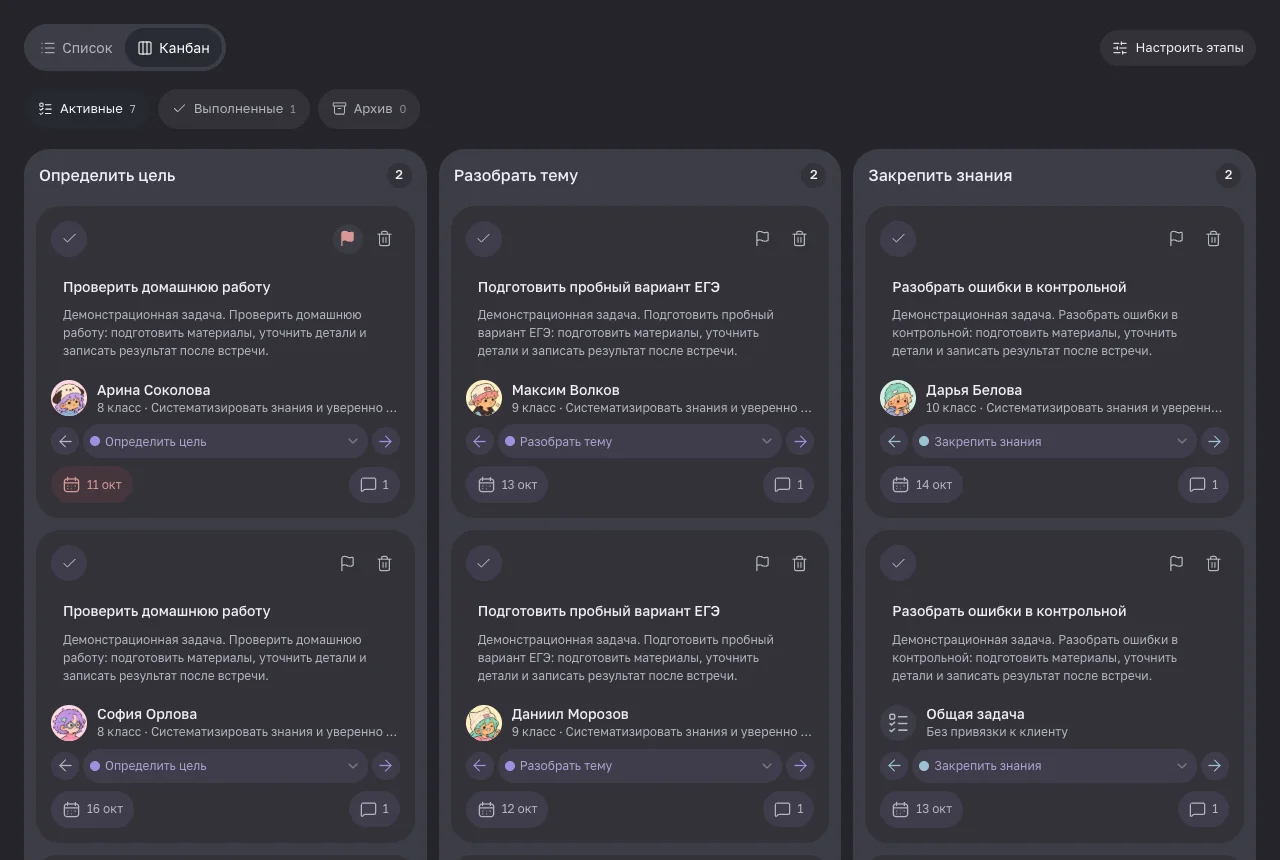Image resolution: width=1280 pixels, height=860 pixels.
Task: Mark Арина Соколова's task complete
Action: [69, 239]
